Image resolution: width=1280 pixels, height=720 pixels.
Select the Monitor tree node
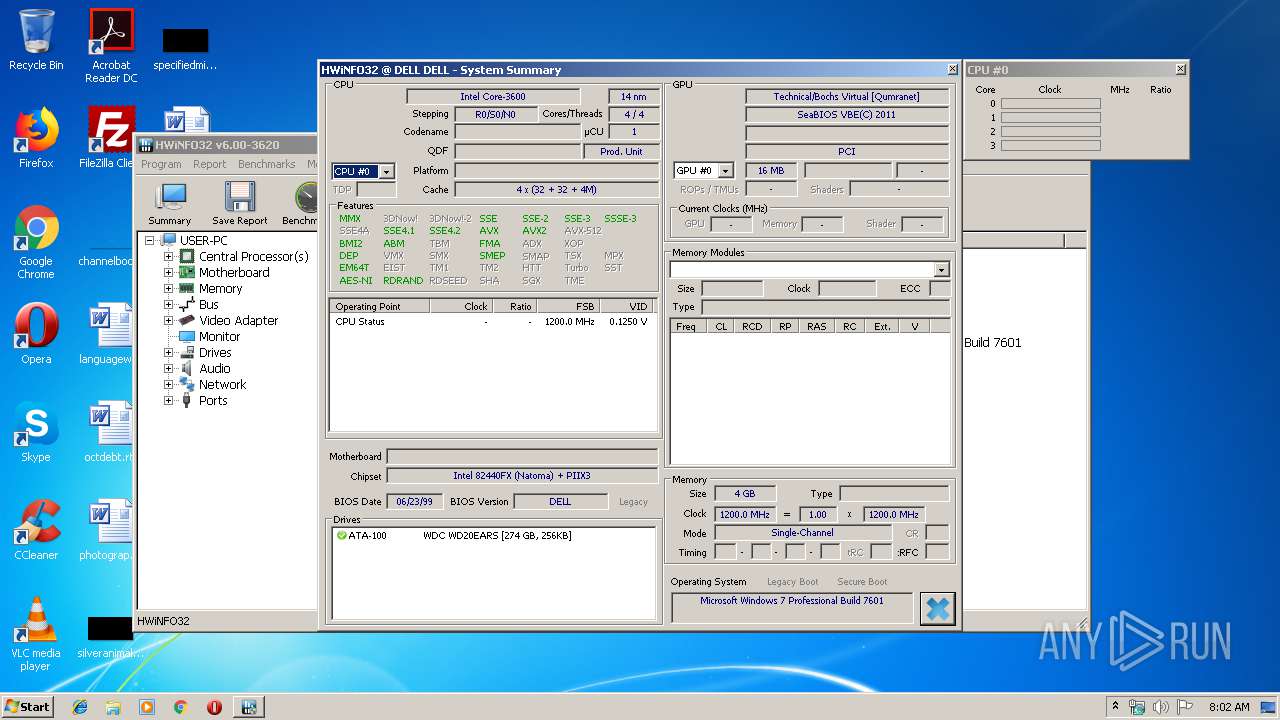click(219, 336)
